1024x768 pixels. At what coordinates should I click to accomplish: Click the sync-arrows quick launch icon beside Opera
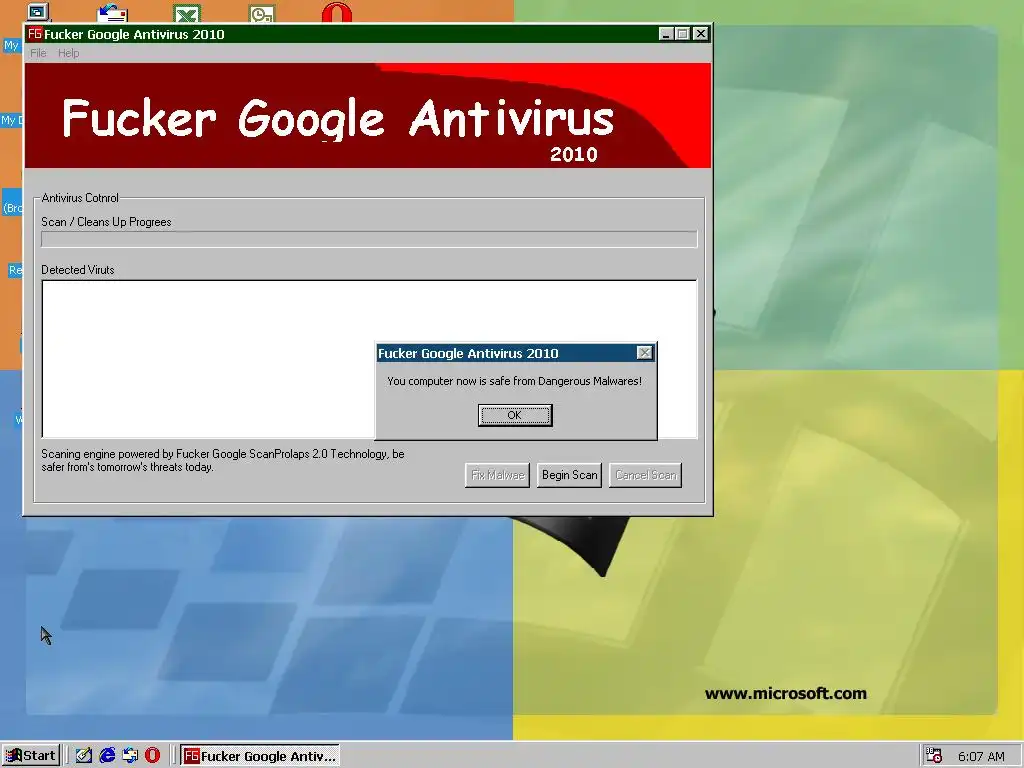[x=130, y=756]
